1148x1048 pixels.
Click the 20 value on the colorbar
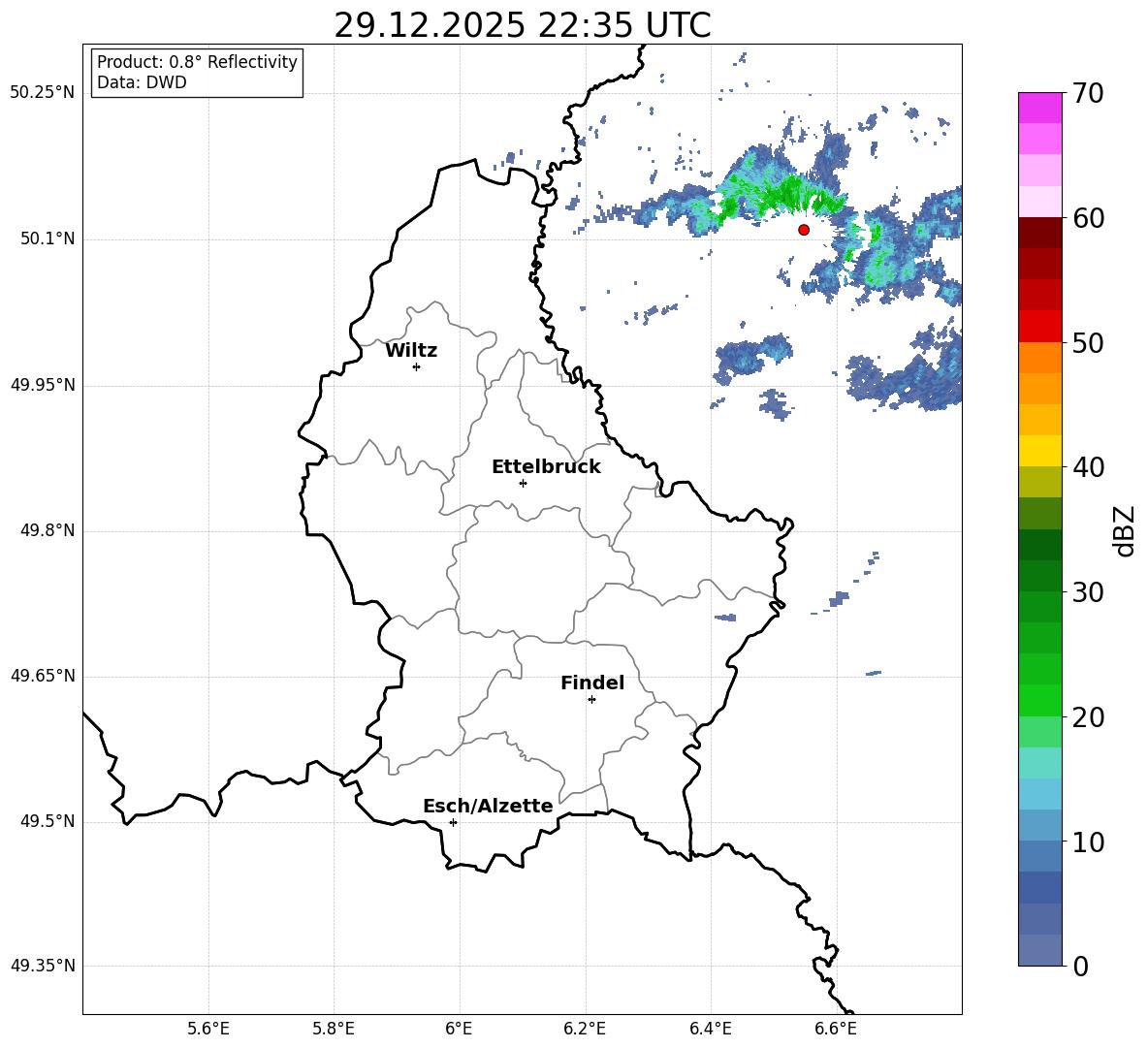click(1088, 716)
